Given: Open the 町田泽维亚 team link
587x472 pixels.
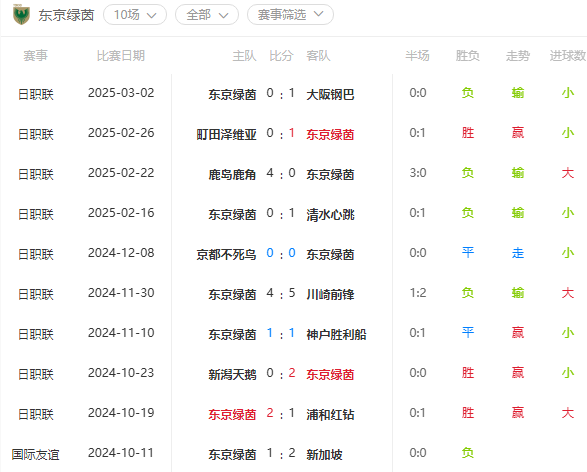Looking at the screenshot, I should pyautogui.click(x=226, y=134).
